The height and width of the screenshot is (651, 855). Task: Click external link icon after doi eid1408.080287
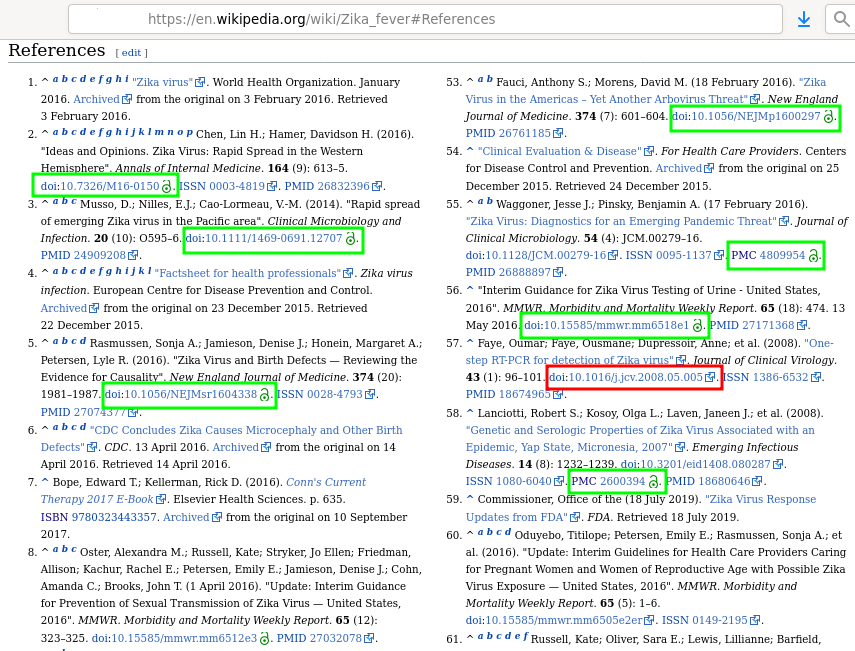click(778, 464)
